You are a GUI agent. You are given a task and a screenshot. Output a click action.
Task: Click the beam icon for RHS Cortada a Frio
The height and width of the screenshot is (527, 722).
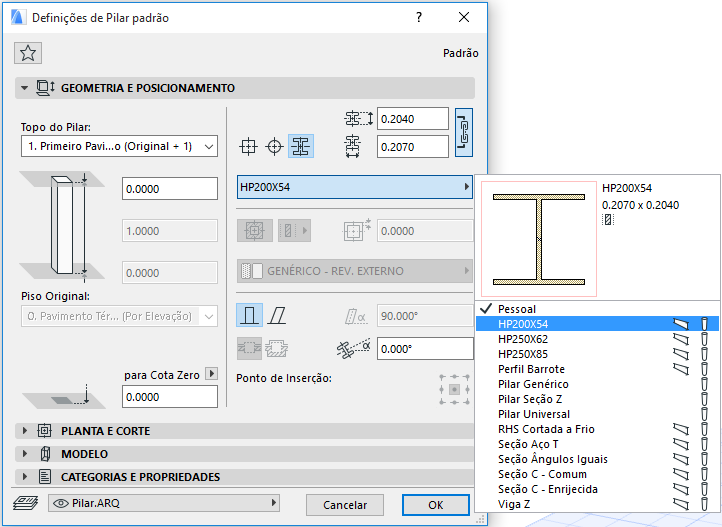[681, 429]
